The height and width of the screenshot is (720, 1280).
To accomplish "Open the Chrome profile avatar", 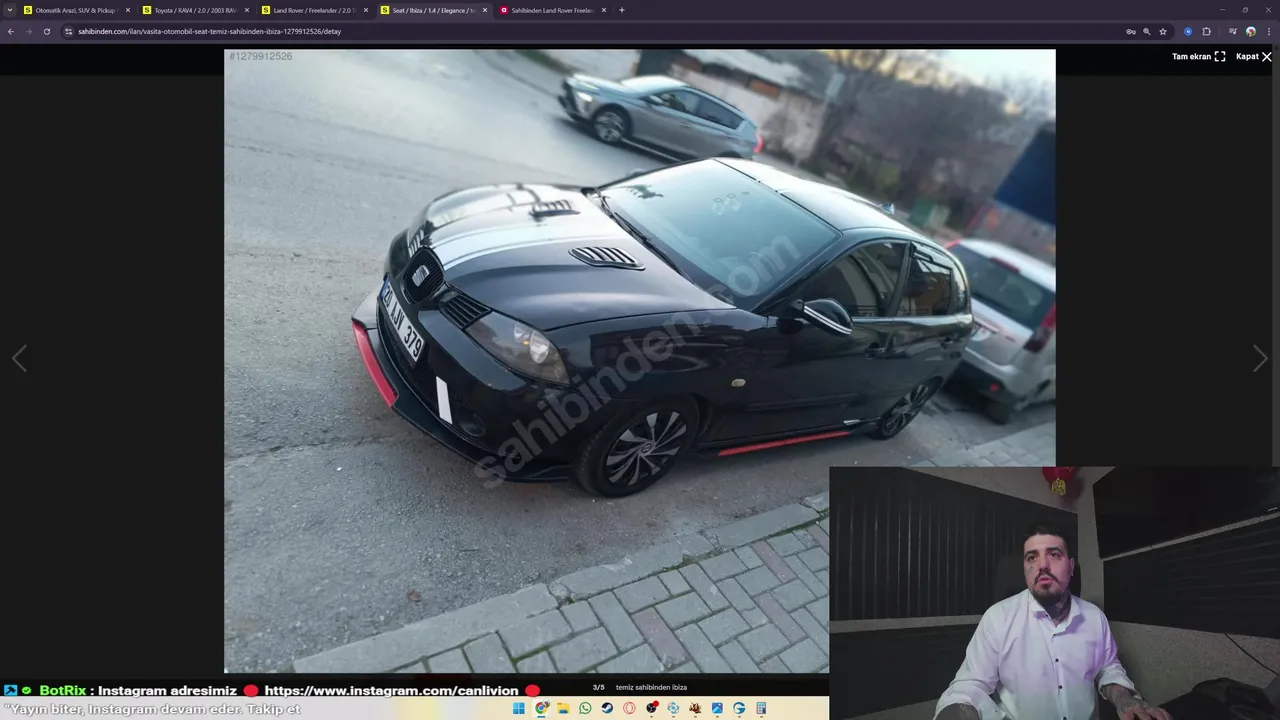I will 1250,31.
